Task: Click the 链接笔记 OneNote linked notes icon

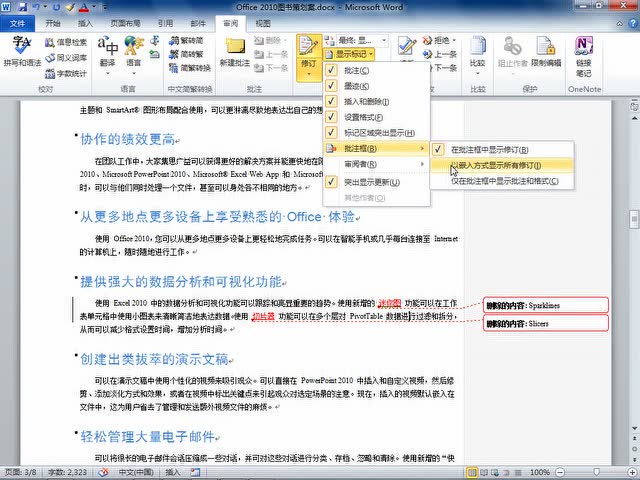Action: pyautogui.click(x=584, y=53)
